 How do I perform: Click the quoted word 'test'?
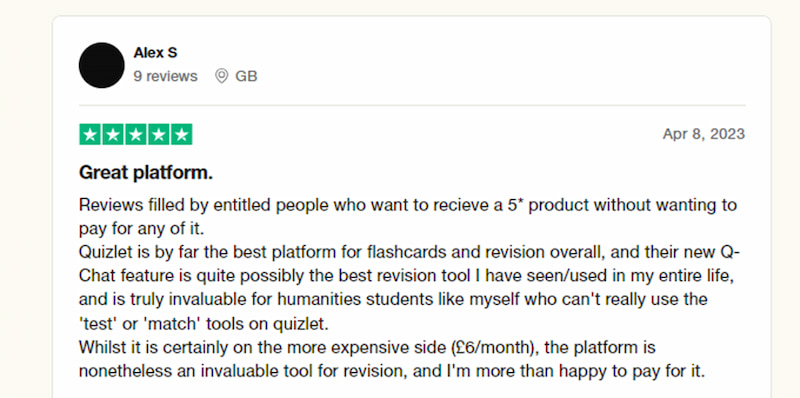click(x=96, y=324)
